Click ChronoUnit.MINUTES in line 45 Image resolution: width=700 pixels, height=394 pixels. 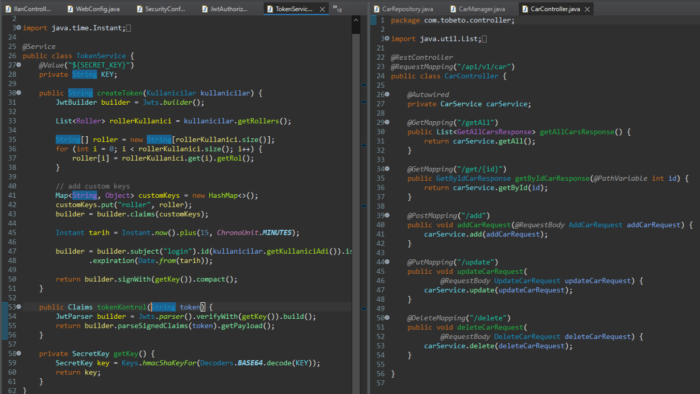click(x=254, y=232)
